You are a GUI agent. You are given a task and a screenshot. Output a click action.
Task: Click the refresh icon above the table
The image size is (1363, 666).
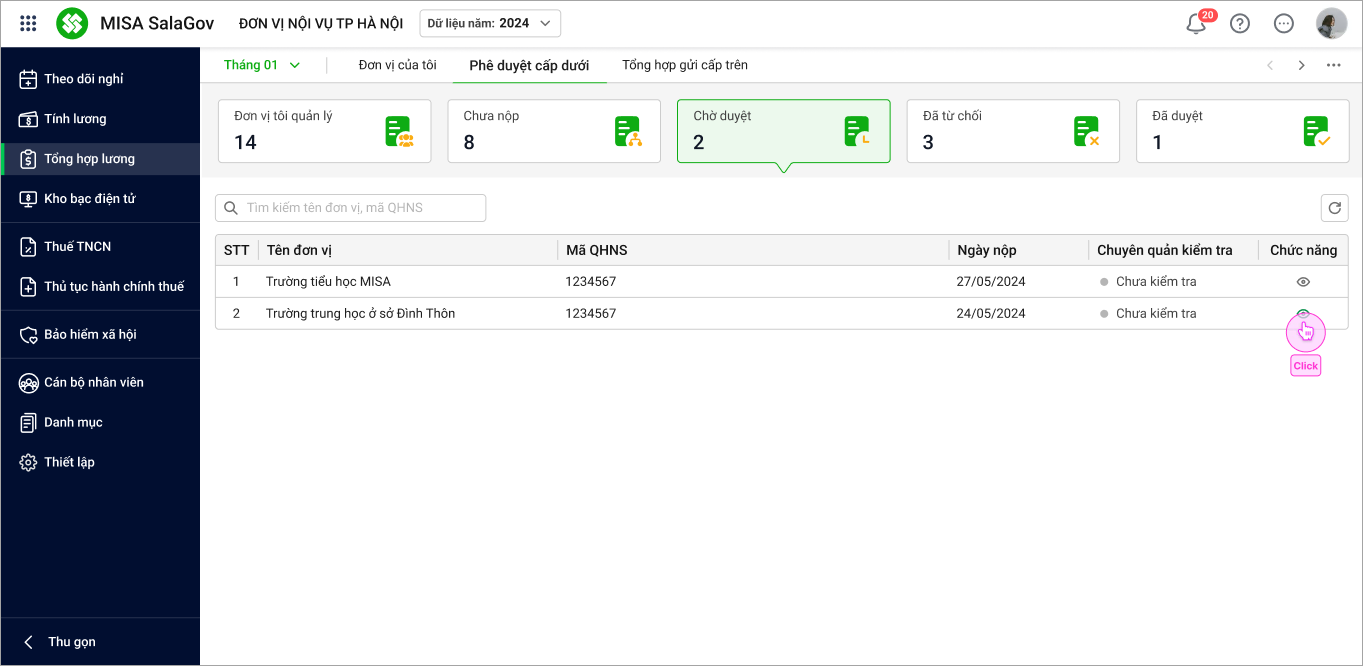(1333, 208)
